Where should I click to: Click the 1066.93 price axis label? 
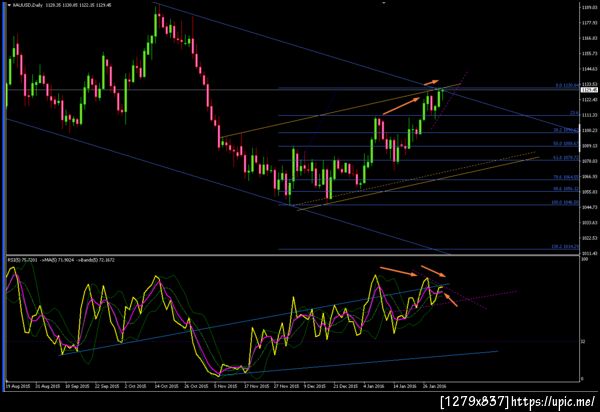click(589, 176)
